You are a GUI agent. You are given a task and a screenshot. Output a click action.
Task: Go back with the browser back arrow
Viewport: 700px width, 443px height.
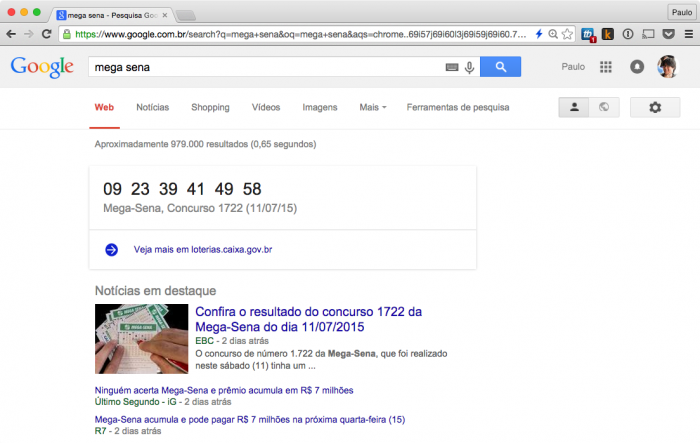tap(11, 34)
